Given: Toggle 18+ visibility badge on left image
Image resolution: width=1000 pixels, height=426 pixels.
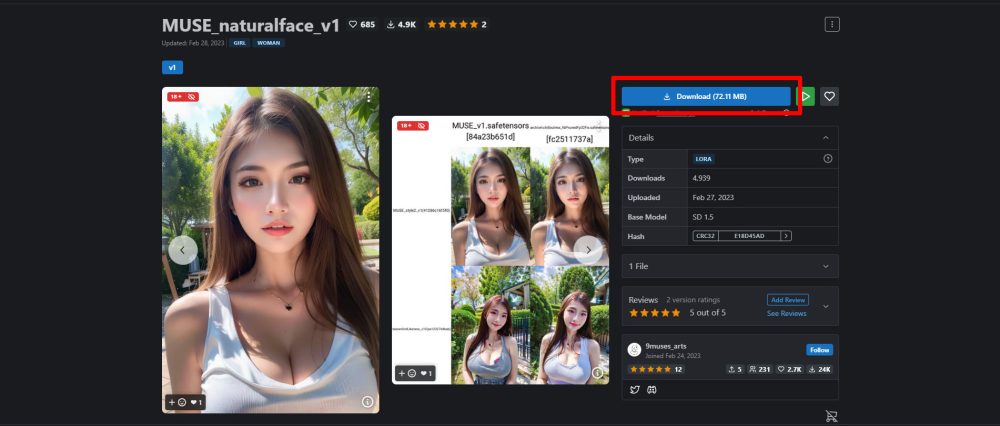Looking at the screenshot, I should click(183, 97).
